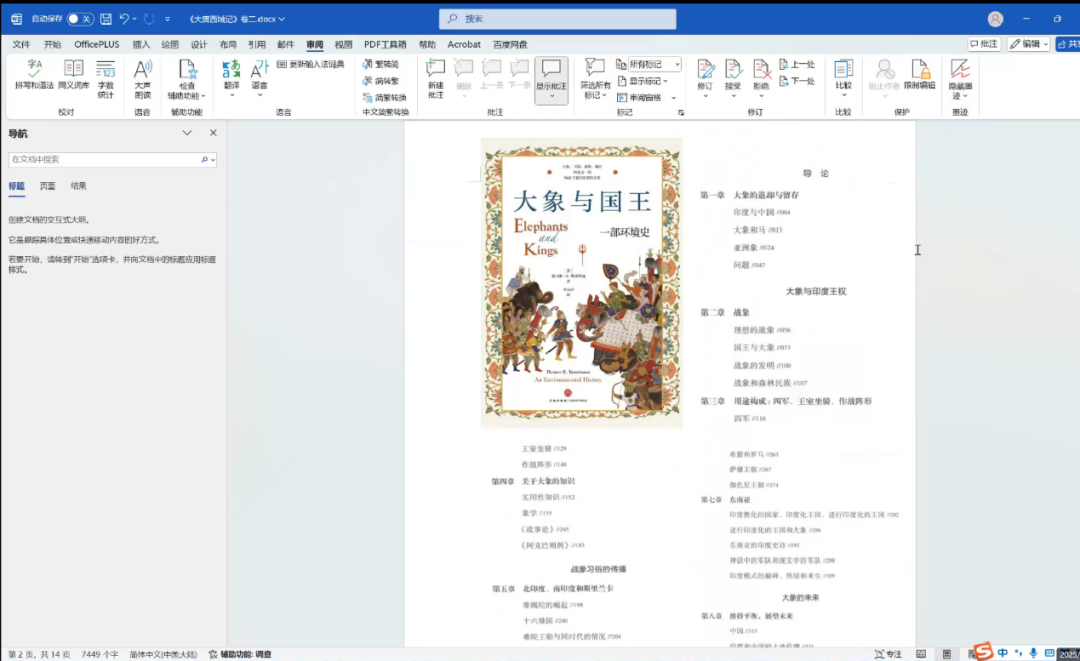Open the 同义词库 thesaurus
Image resolution: width=1080 pixels, height=661 pixels.
point(73,74)
